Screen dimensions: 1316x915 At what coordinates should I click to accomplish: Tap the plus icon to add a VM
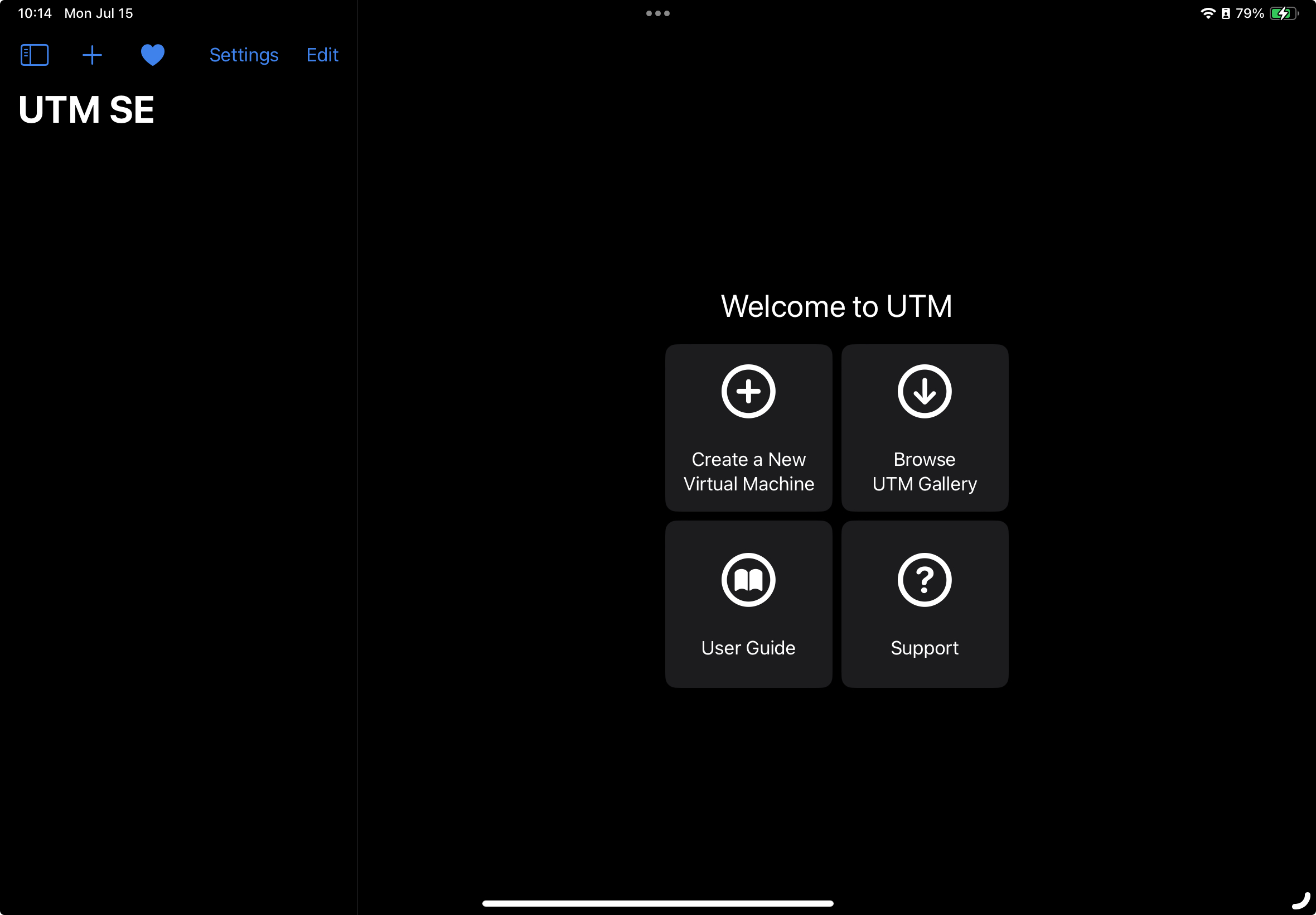pos(91,55)
